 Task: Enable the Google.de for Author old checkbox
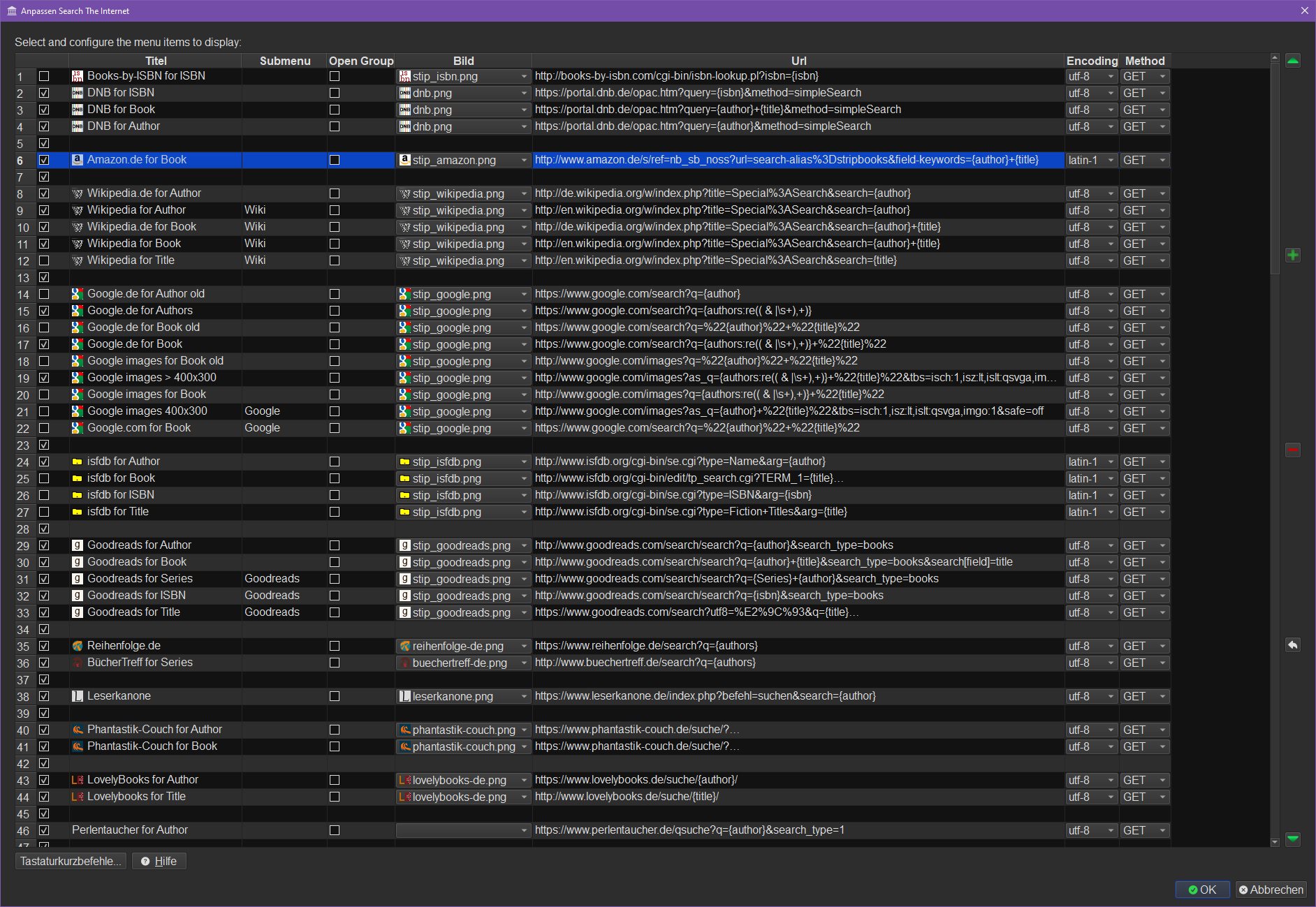click(44, 294)
